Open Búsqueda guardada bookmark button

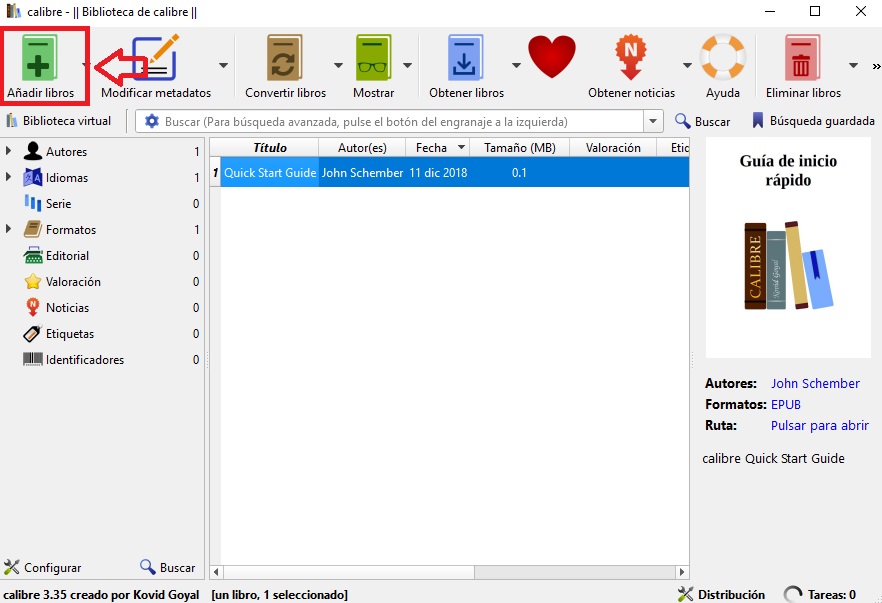point(813,121)
